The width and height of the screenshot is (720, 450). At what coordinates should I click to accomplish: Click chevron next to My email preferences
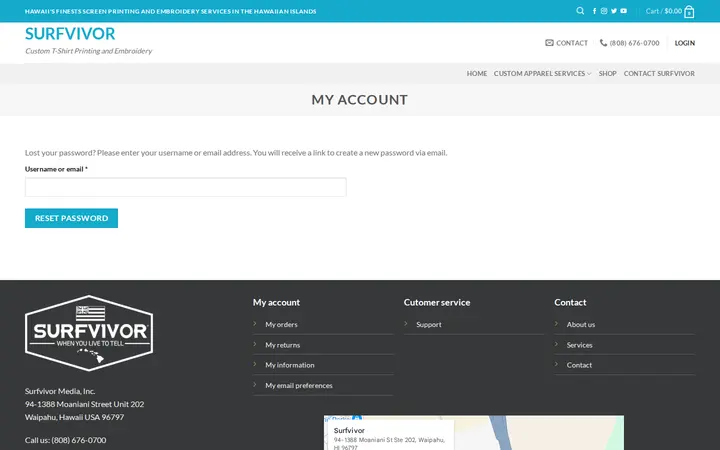255,384
